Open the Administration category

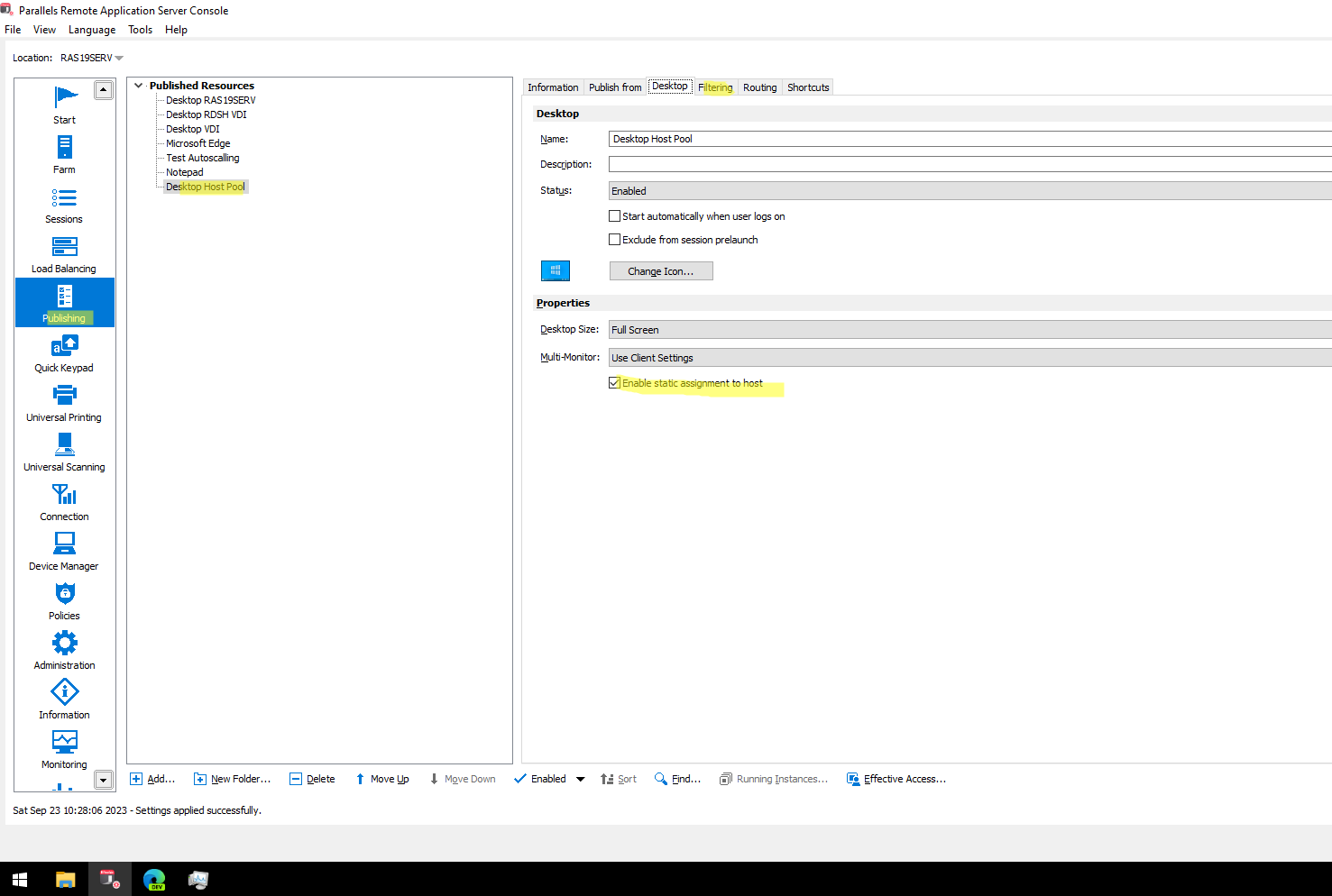coord(64,650)
